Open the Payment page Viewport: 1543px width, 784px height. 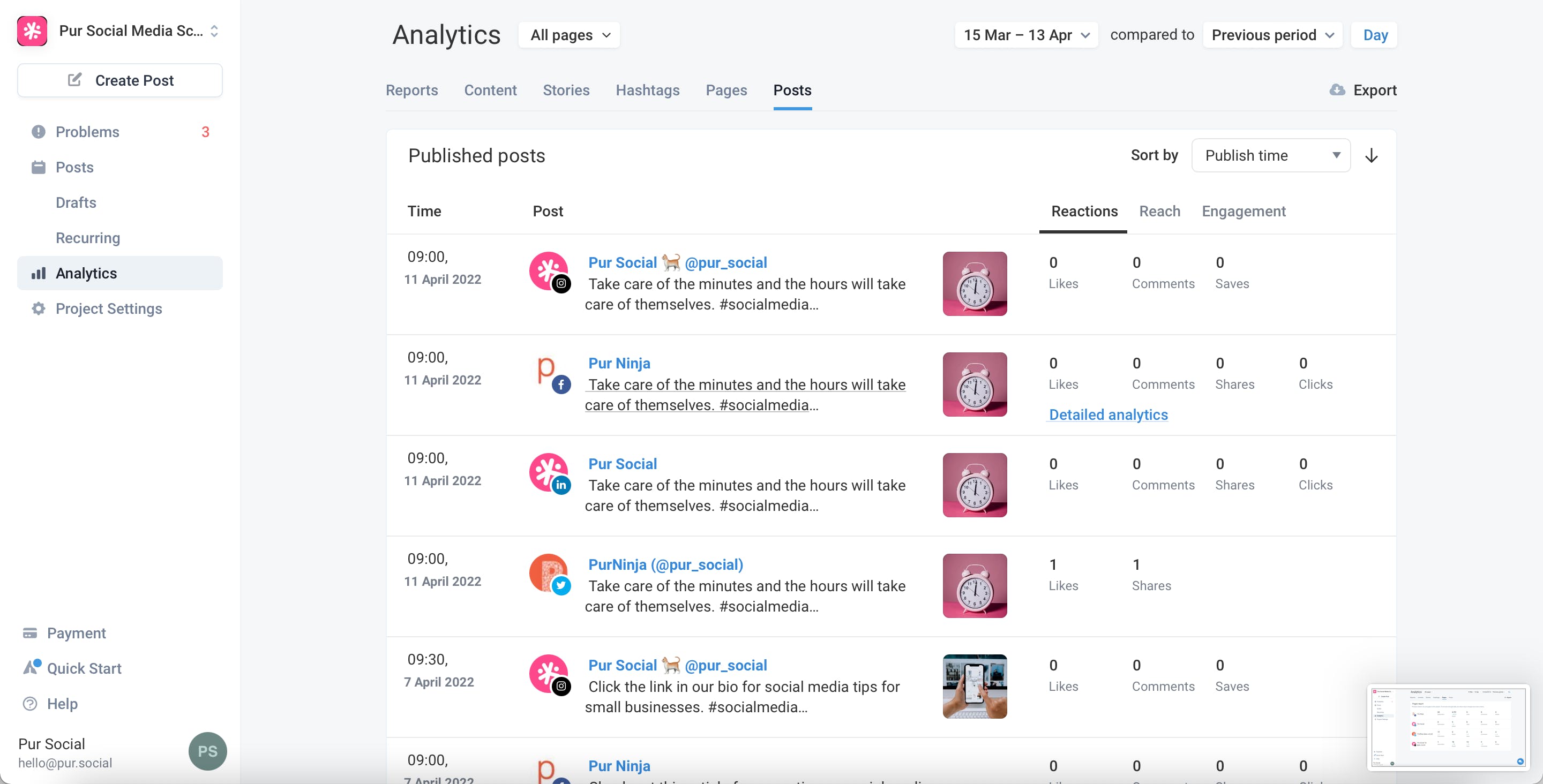tap(77, 633)
